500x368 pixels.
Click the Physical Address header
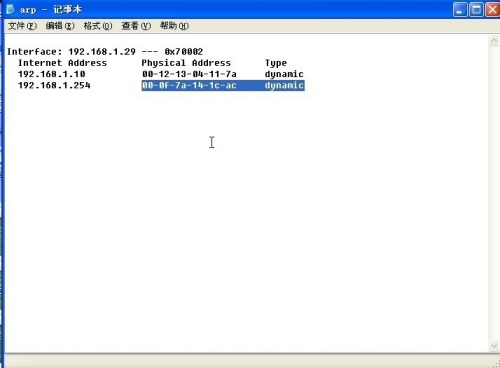tap(186, 63)
